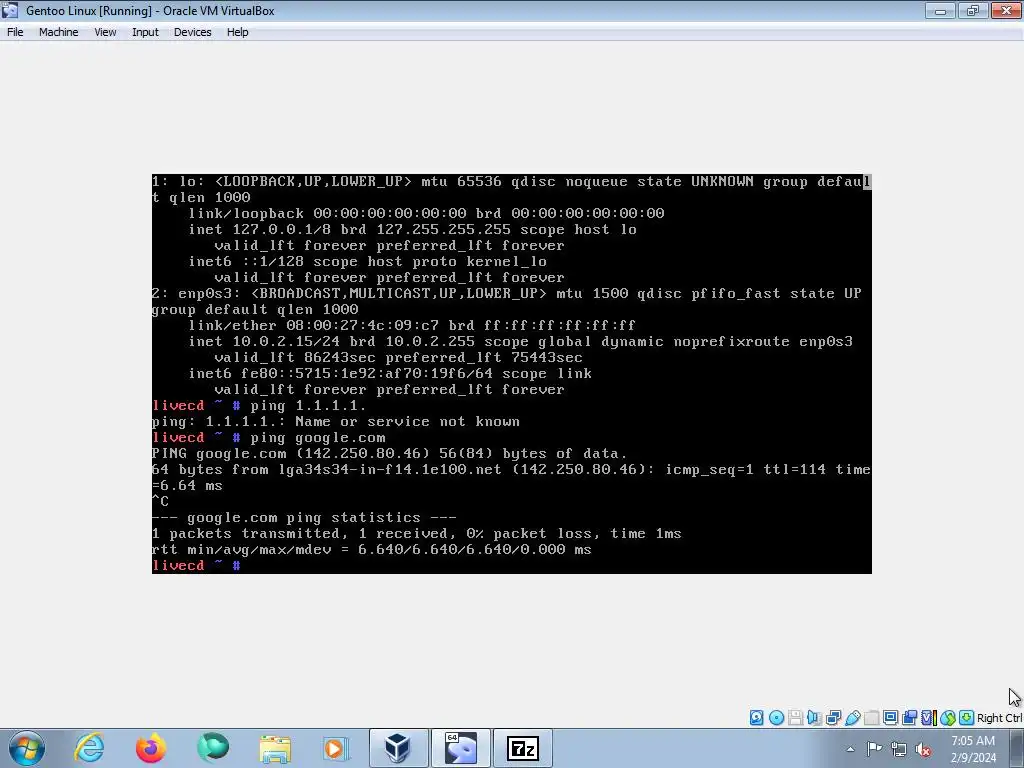
Task: Click the mouse integration status icon
Action: click(948, 718)
